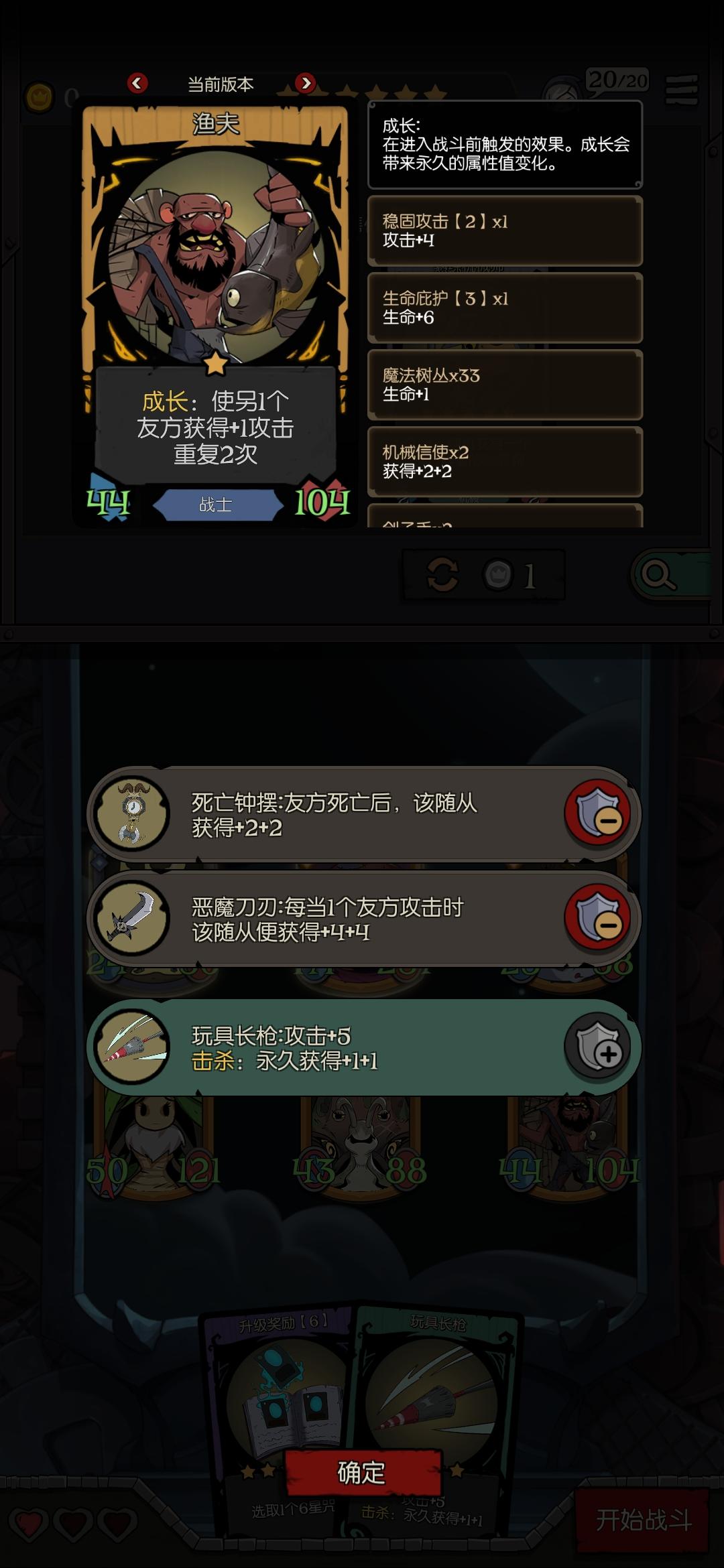
Task: Select the 生命庇护 growth entry
Action: (505, 308)
